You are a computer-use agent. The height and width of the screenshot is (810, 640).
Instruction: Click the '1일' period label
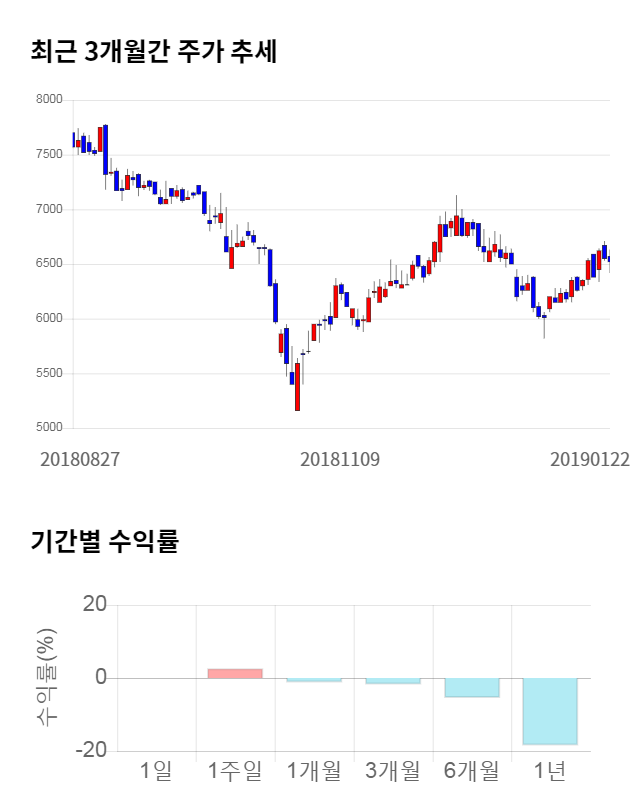156,771
